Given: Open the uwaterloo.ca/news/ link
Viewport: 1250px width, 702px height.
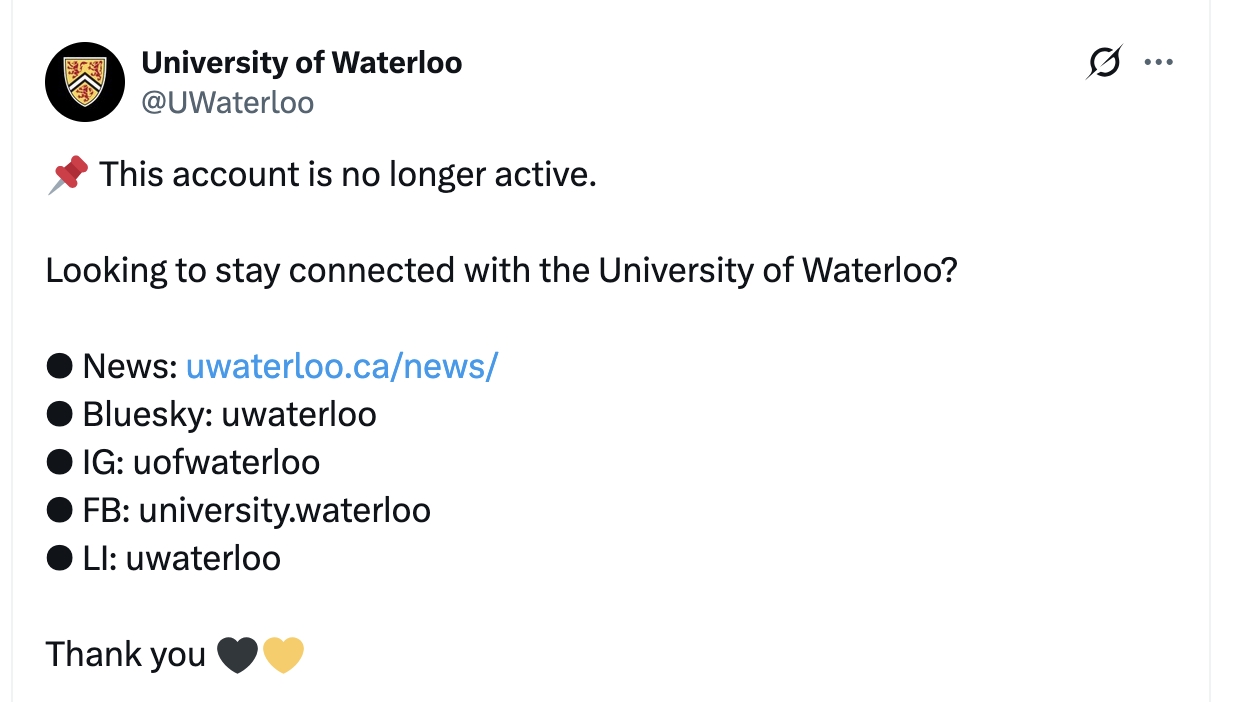Looking at the screenshot, I should (x=341, y=367).
